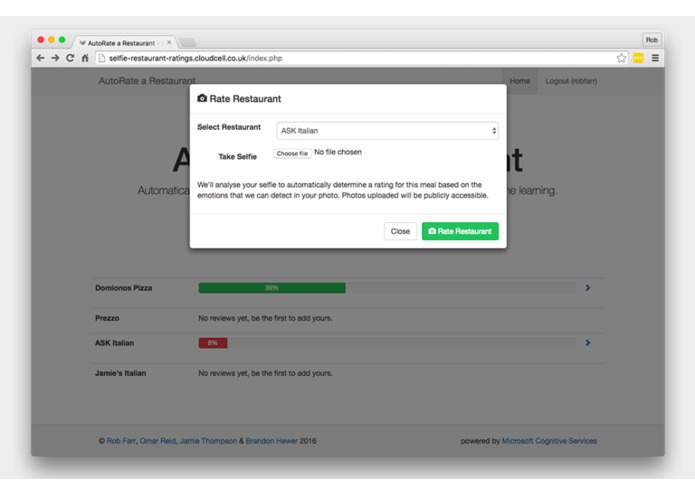The image size is (695, 494).
Task: Reload the page with refresh icon
Action: point(70,58)
